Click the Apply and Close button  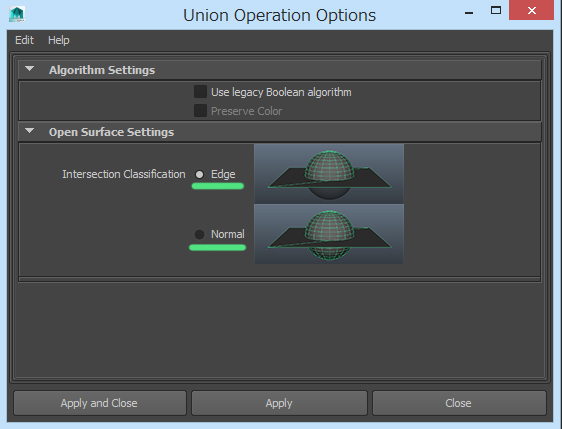(100, 403)
